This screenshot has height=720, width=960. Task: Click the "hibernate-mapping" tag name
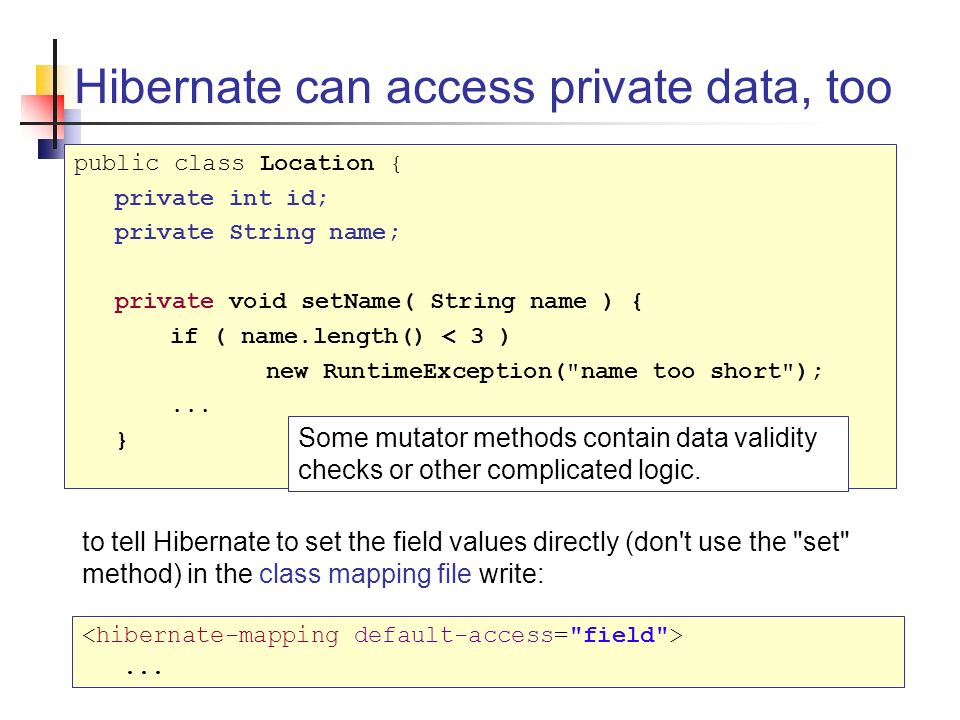point(217,636)
